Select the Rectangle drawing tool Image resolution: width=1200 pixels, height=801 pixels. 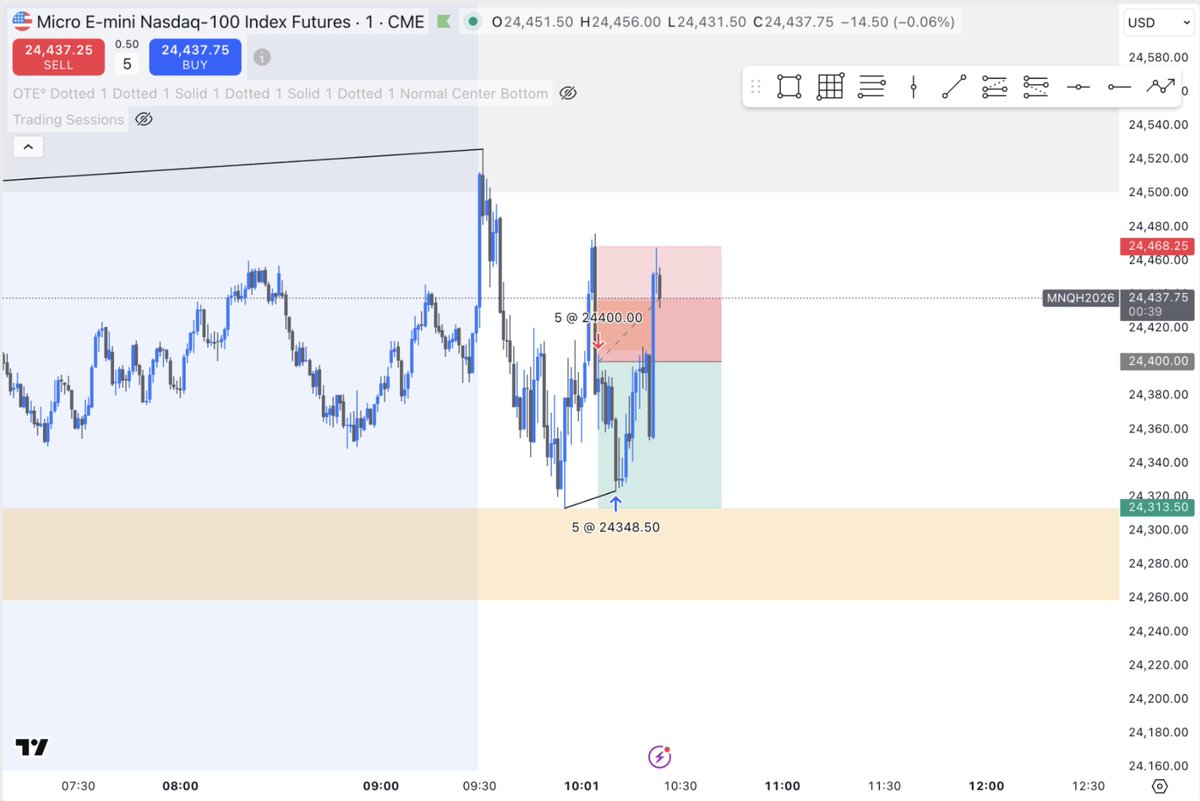pos(789,87)
